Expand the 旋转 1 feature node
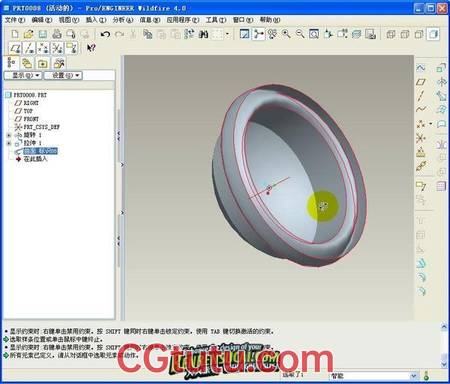The width and height of the screenshot is (450, 384). [x=9, y=135]
